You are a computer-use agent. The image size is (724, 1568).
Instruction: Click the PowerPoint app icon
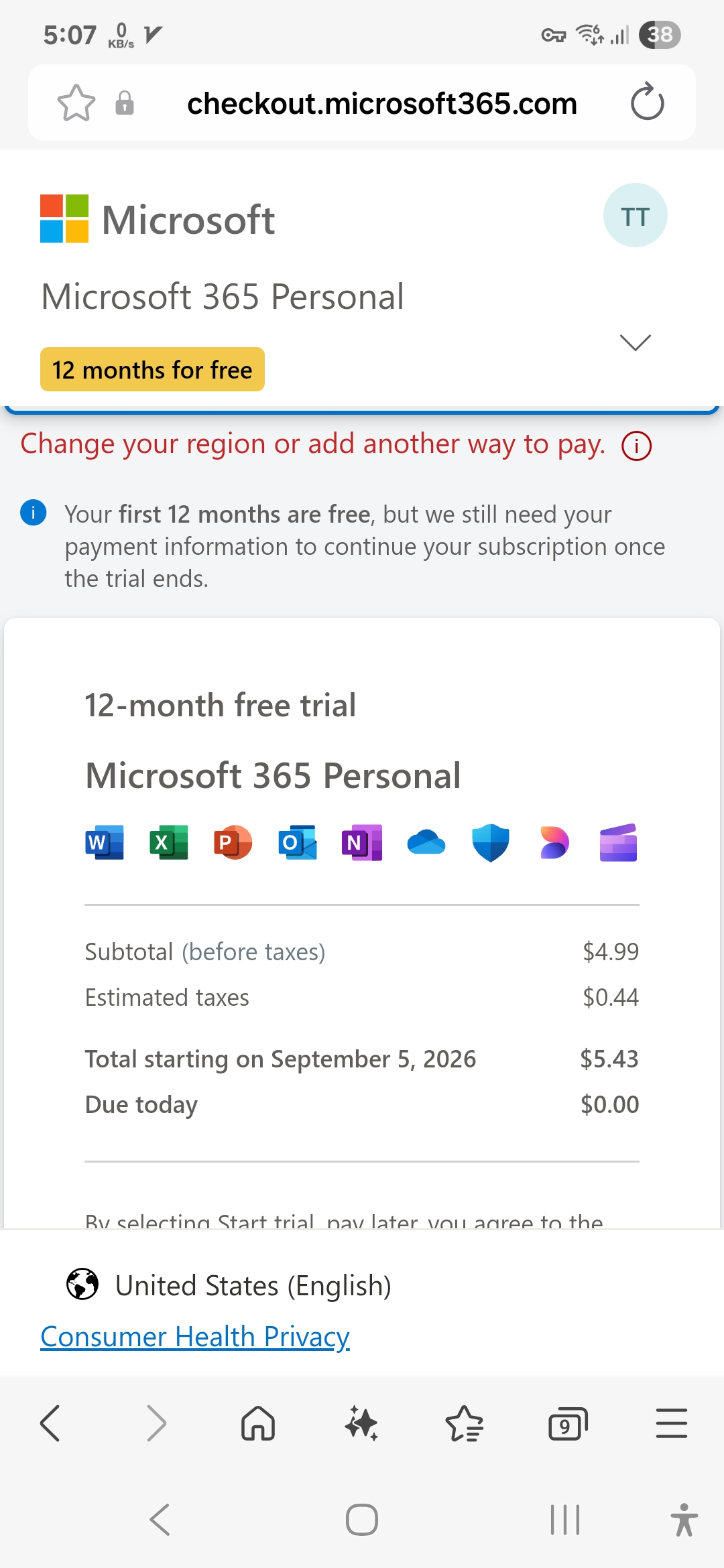click(x=233, y=842)
